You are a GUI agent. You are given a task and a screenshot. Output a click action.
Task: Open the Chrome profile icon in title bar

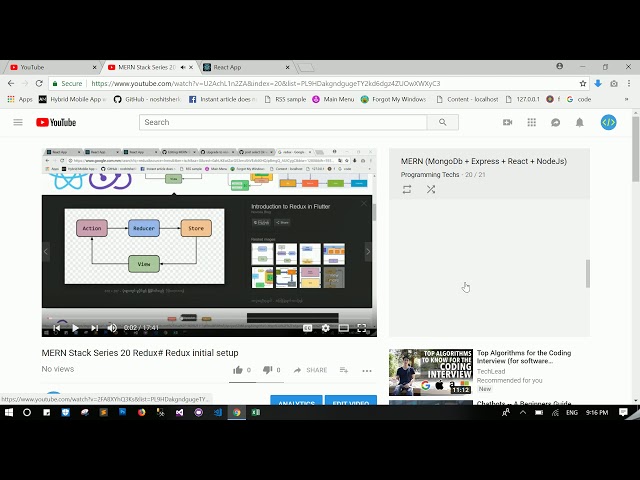560,66
